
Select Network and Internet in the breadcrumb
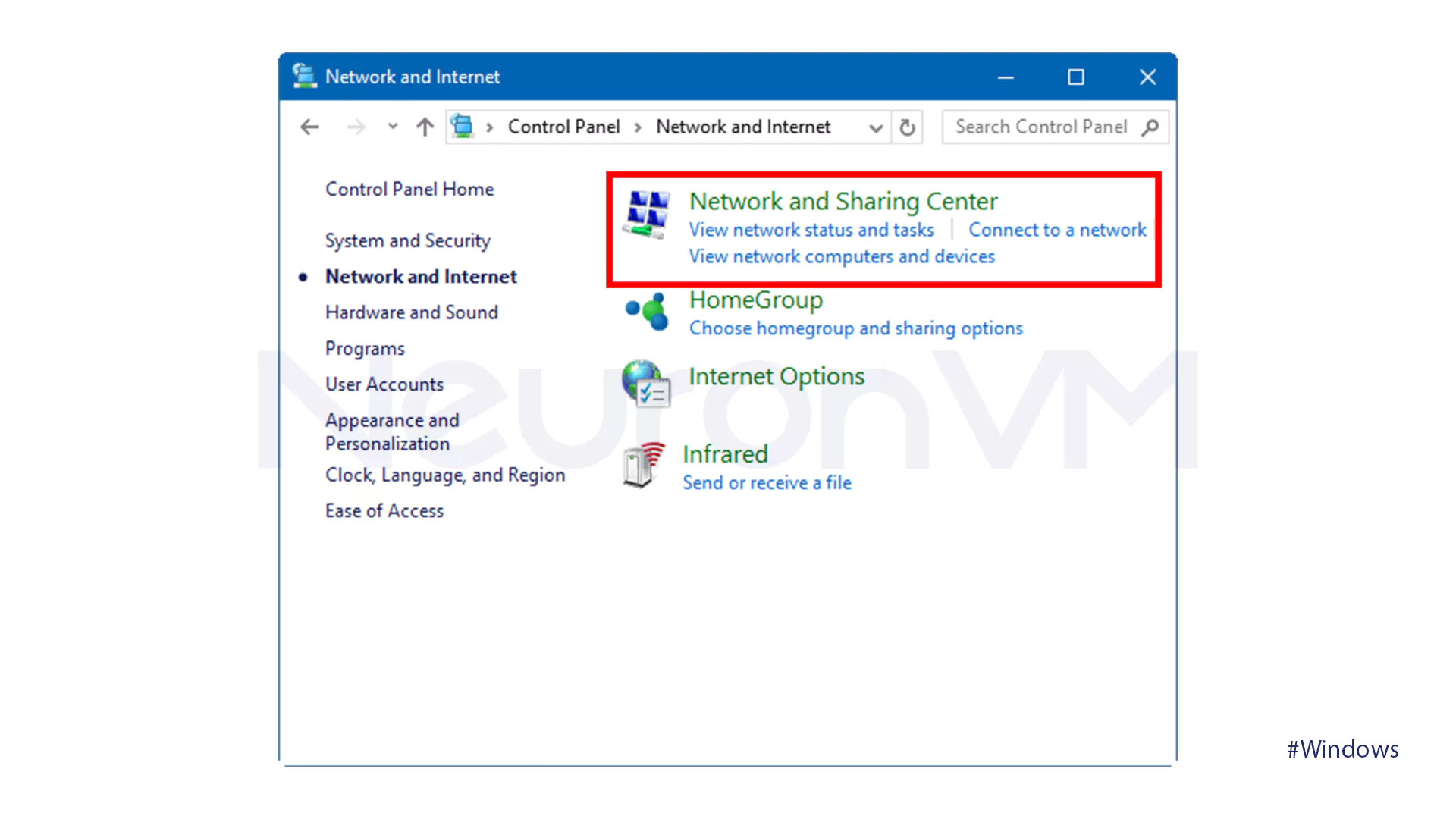pyautogui.click(x=743, y=127)
